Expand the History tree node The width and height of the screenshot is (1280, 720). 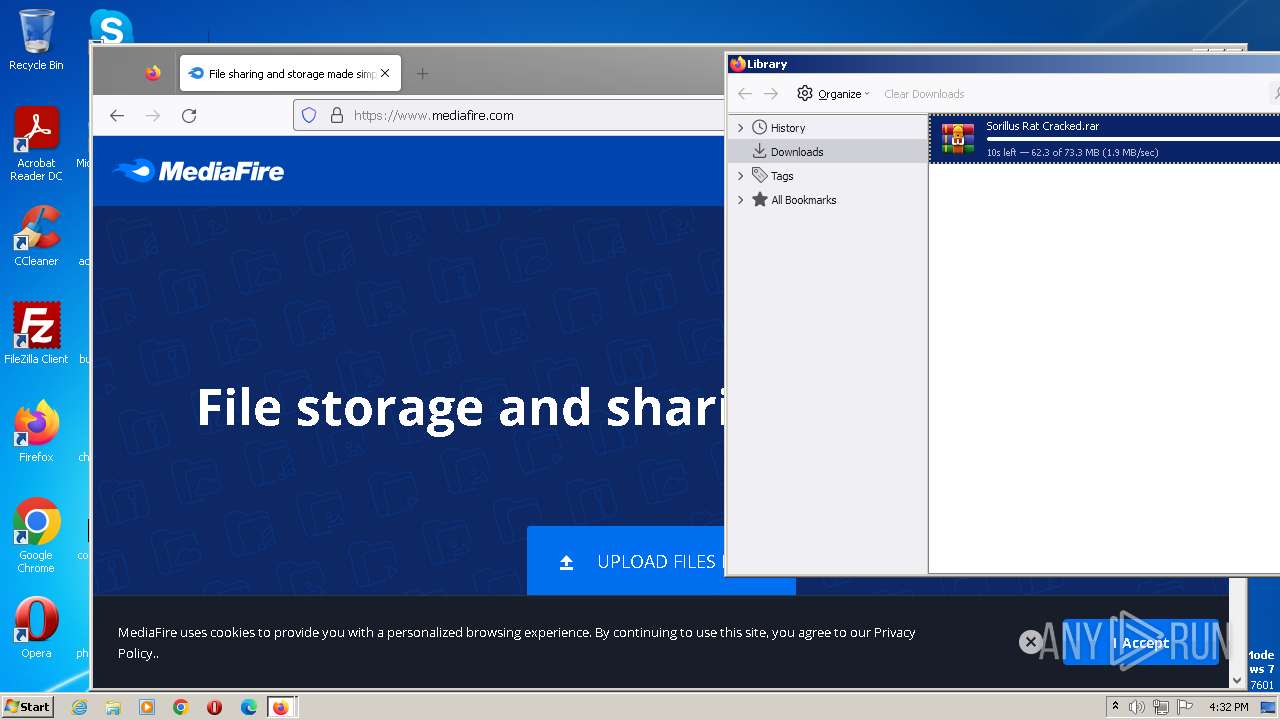[x=740, y=128]
